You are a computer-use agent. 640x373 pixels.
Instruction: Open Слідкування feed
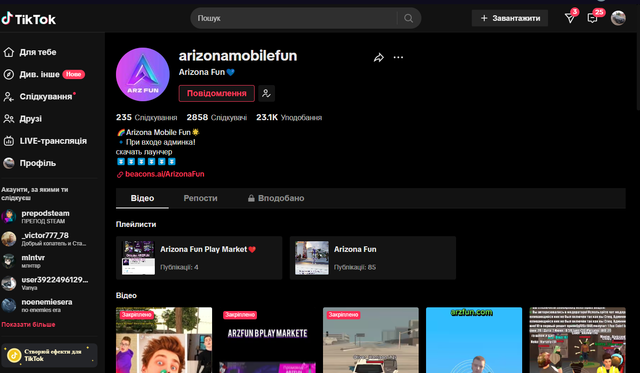[x=40, y=97]
